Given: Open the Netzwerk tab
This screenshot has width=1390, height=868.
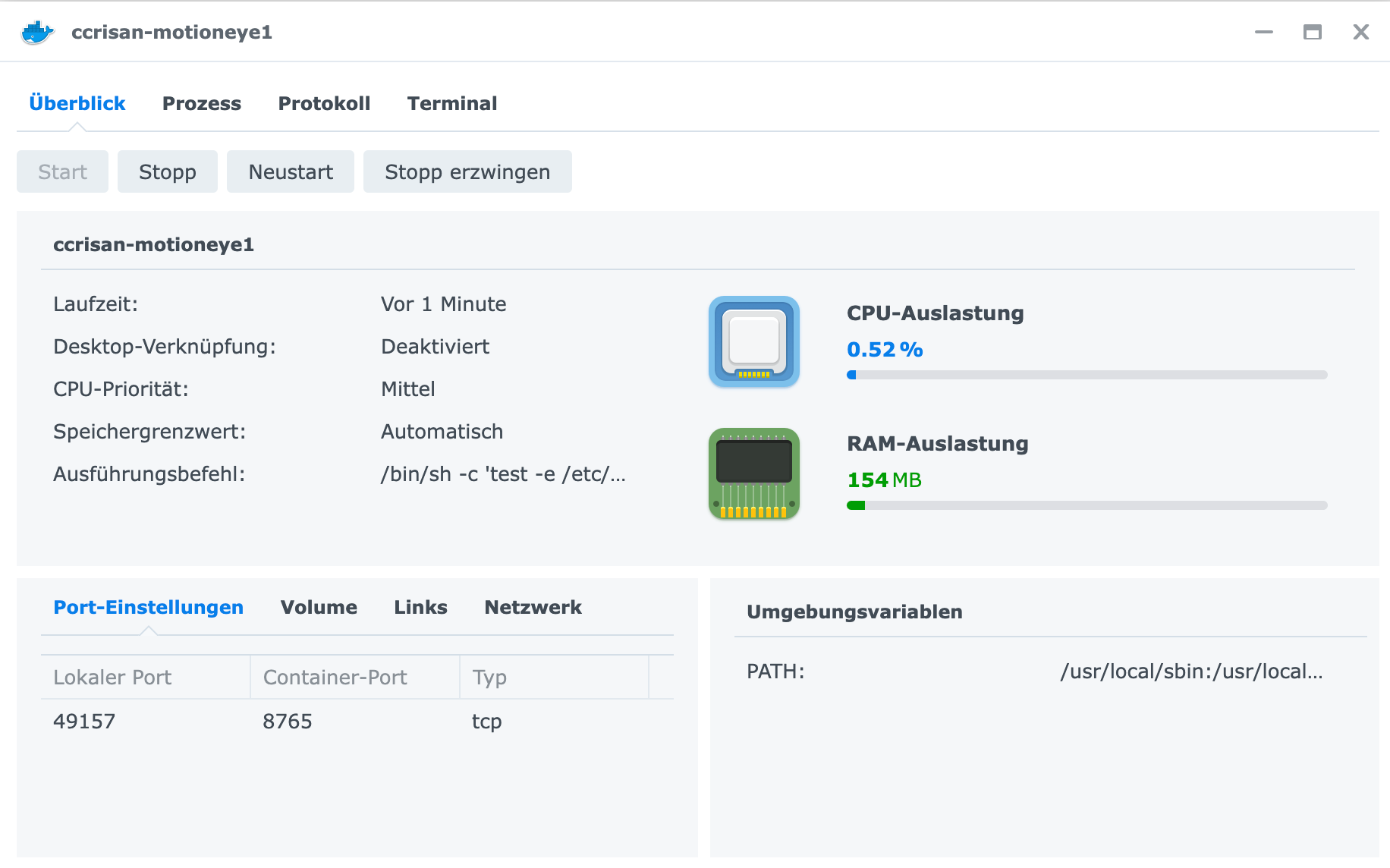Looking at the screenshot, I should click(x=533, y=608).
